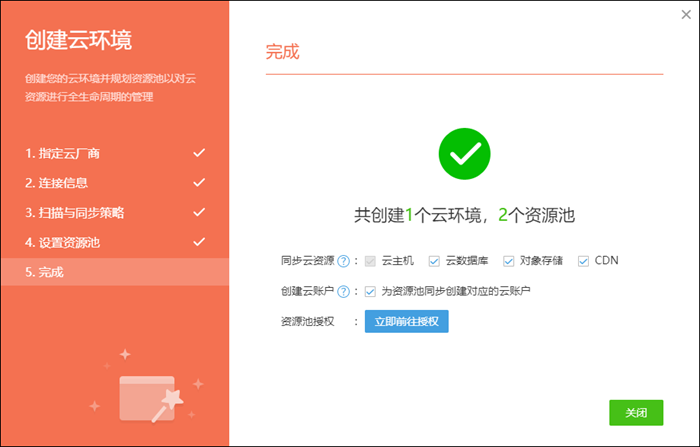Click checkmark next to 设置资源池 step
The height and width of the screenshot is (447, 700).
[199, 242]
